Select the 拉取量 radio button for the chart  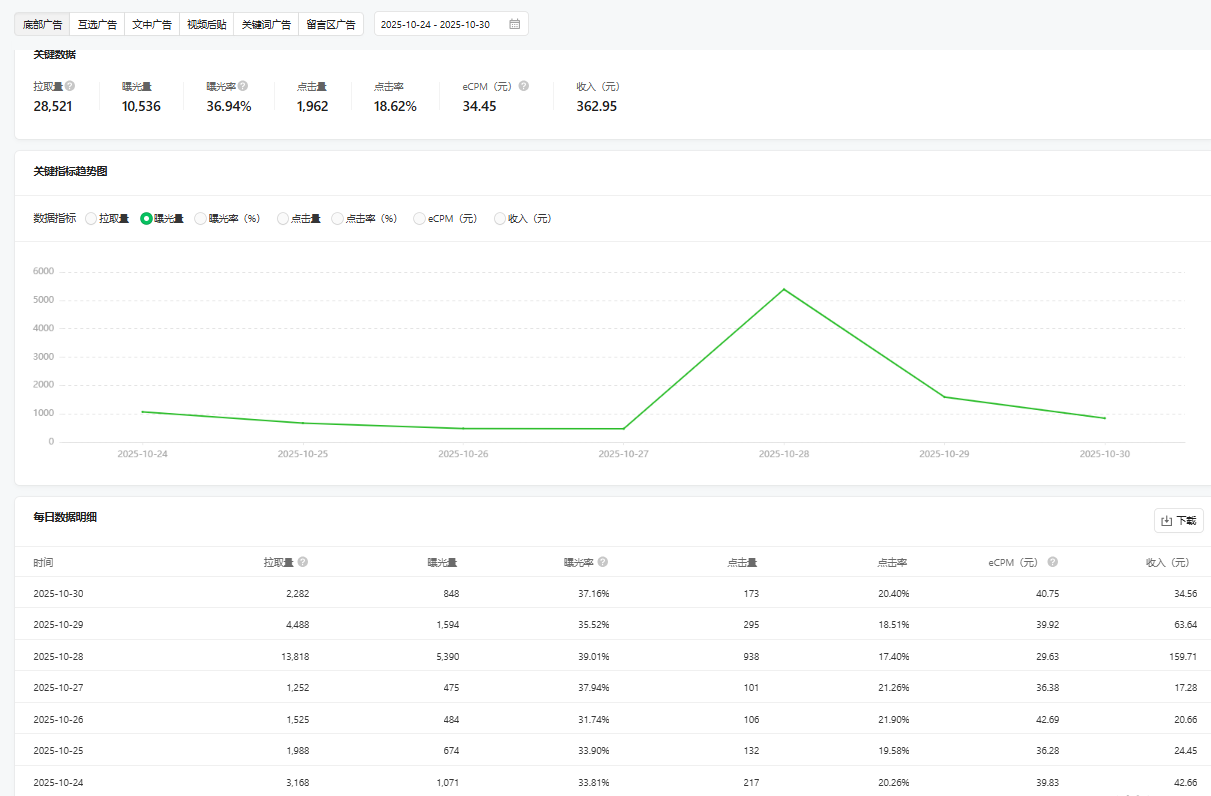coord(91,218)
